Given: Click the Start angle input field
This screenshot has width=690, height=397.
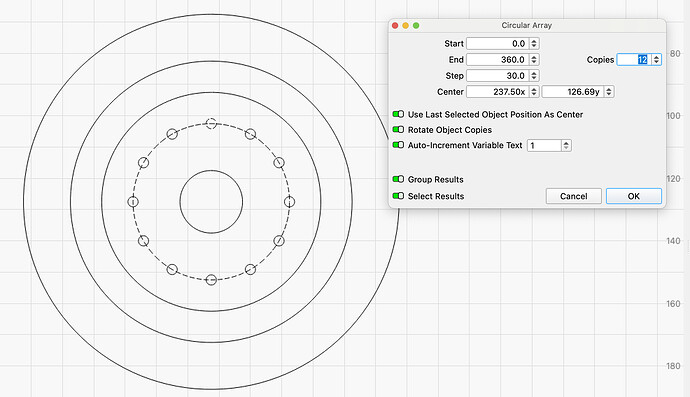Looking at the screenshot, I should tap(497, 44).
